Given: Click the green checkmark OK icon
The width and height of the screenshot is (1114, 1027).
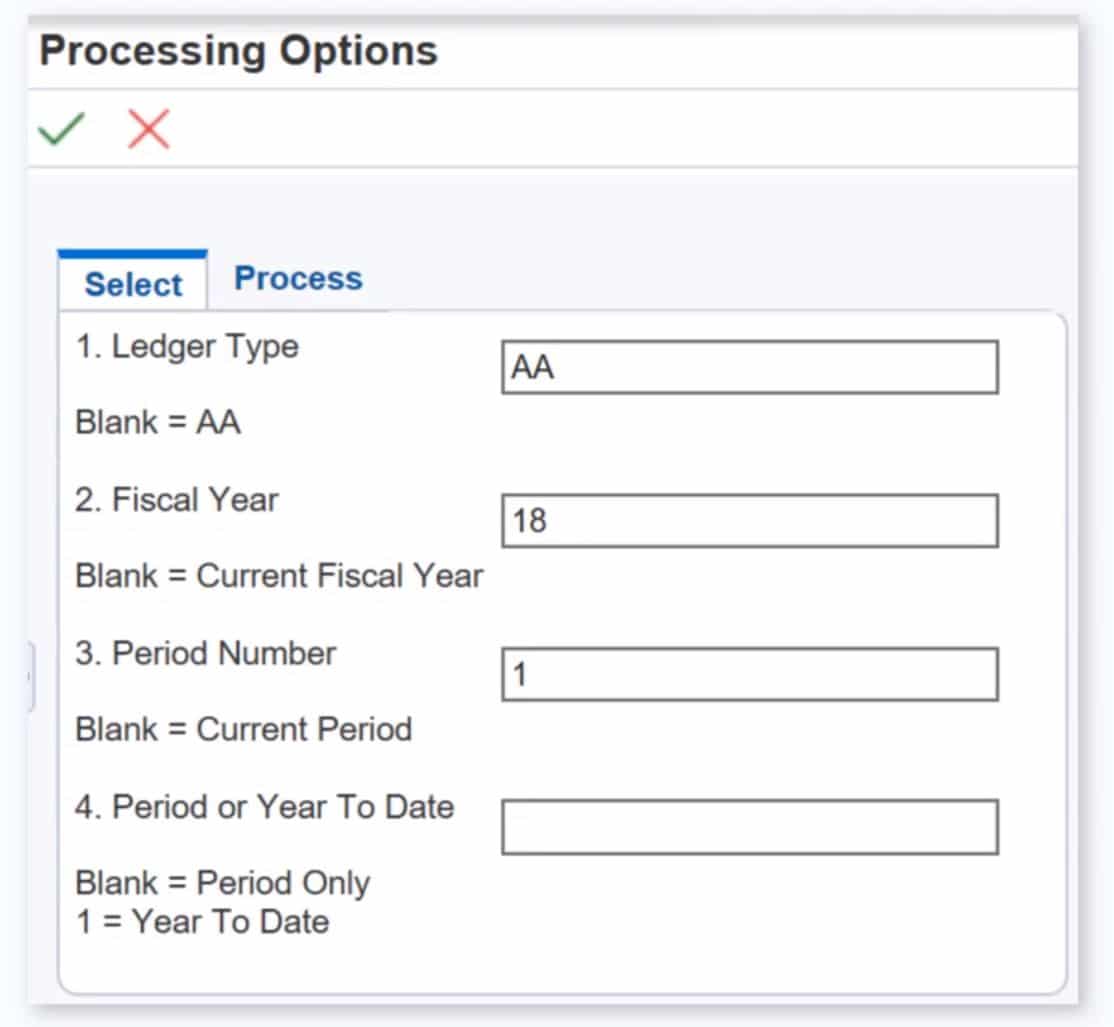Looking at the screenshot, I should pyautogui.click(x=61, y=129).
